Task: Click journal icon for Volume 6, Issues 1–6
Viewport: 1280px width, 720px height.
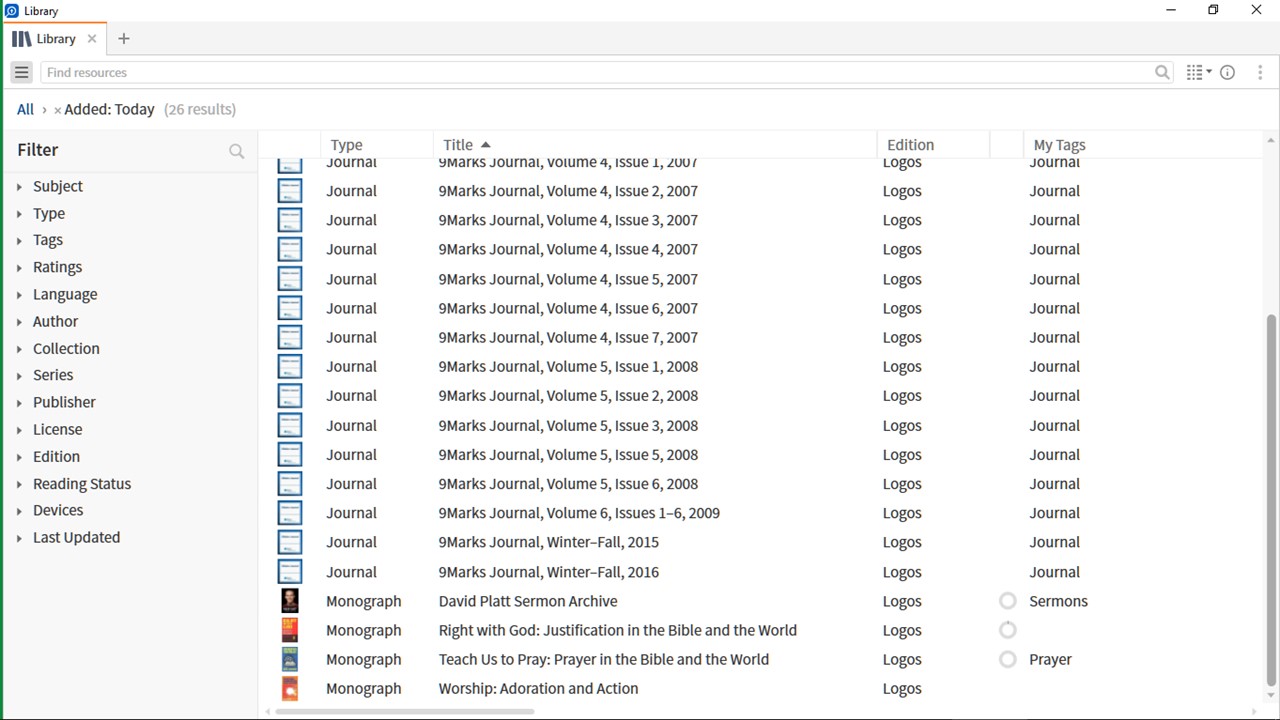Action: pyautogui.click(x=290, y=513)
